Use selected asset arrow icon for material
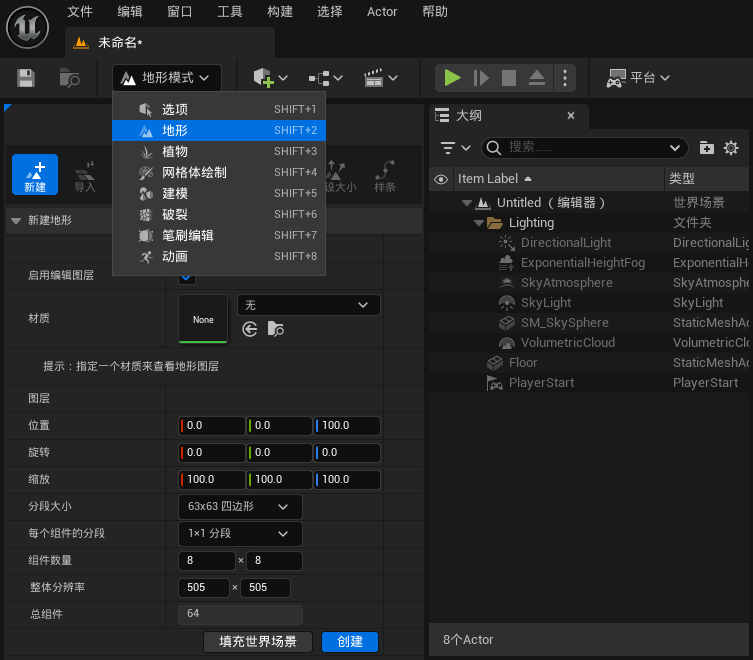 tap(250, 330)
